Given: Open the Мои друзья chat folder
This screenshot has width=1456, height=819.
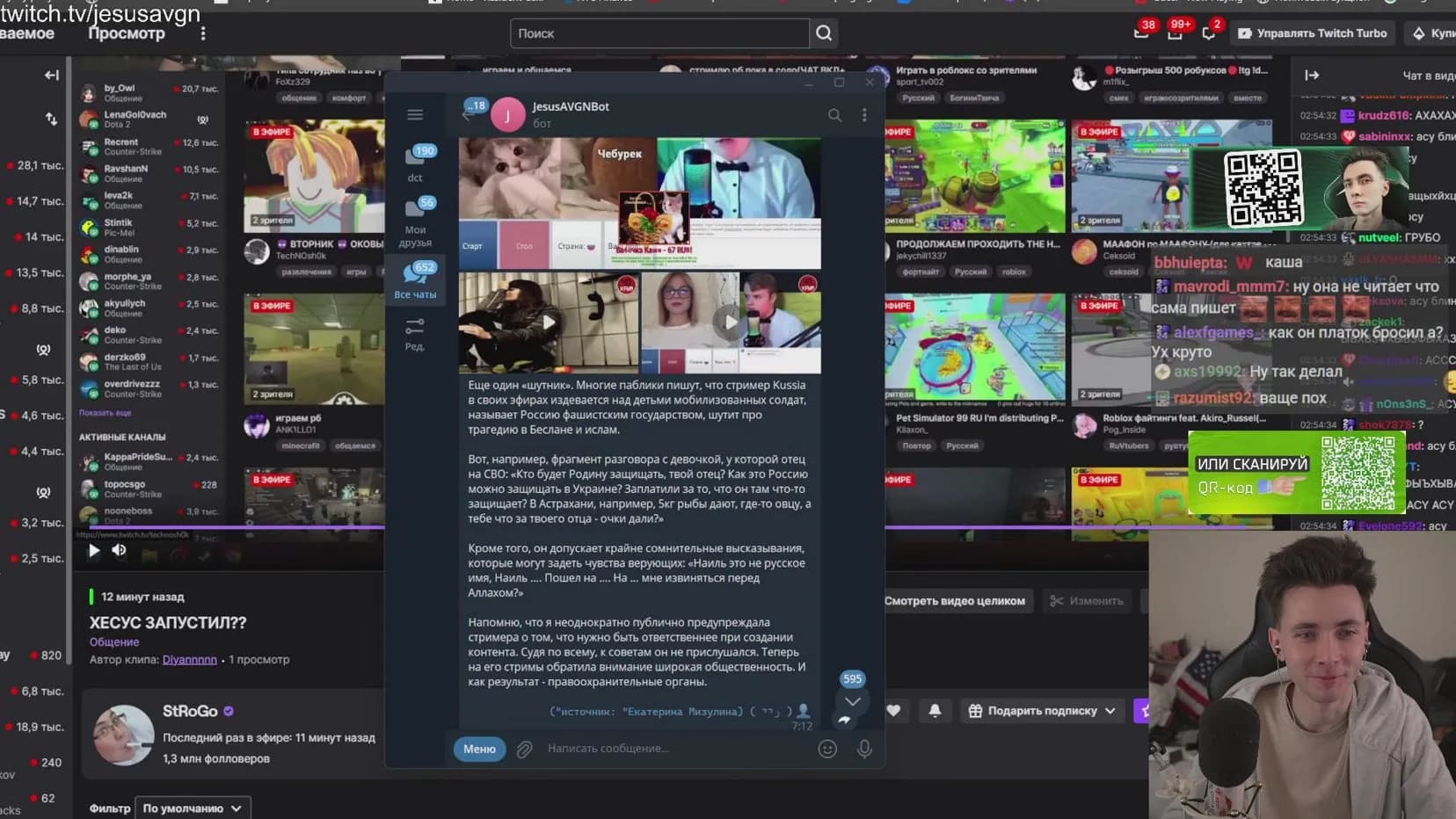Looking at the screenshot, I should (x=415, y=222).
